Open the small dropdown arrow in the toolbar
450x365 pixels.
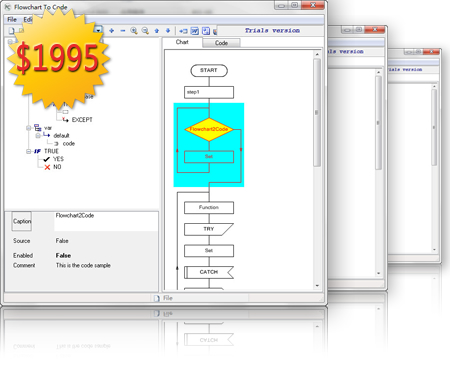coord(99,30)
